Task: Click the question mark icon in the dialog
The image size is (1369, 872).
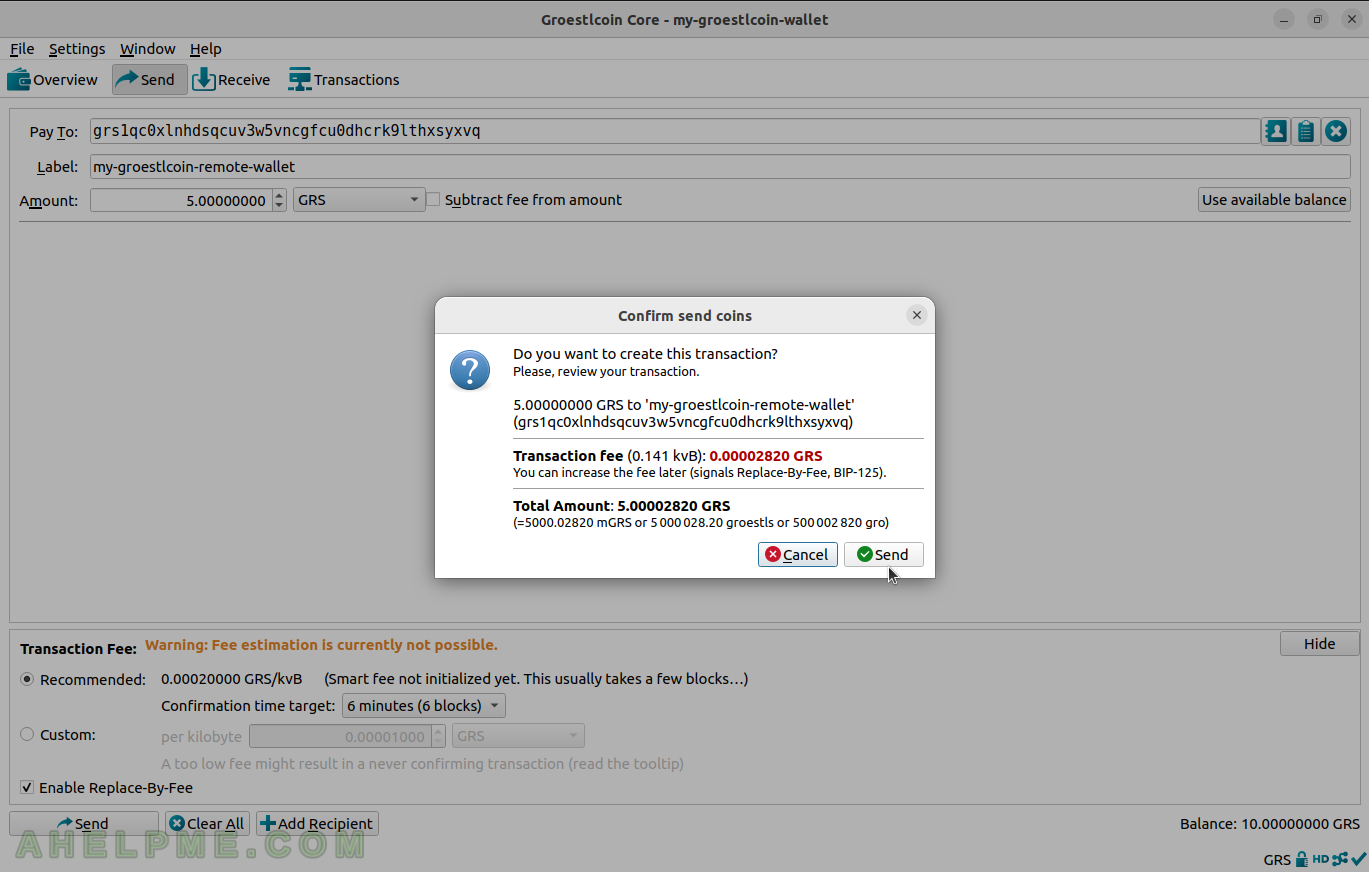Action: [x=470, y=370]
